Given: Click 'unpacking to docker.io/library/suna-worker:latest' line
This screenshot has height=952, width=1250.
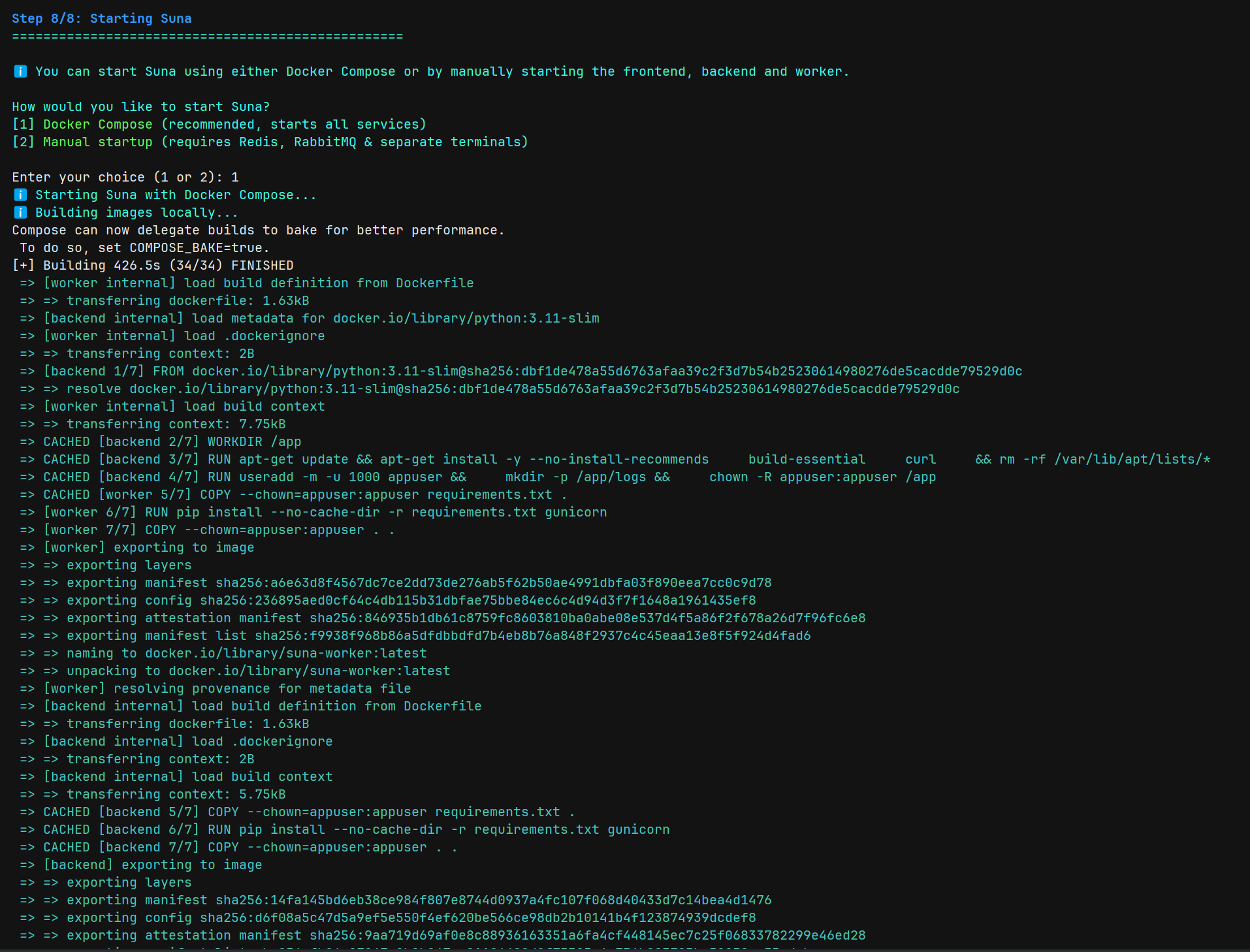Looking at the screenshot, I should [x=235, y=671].
